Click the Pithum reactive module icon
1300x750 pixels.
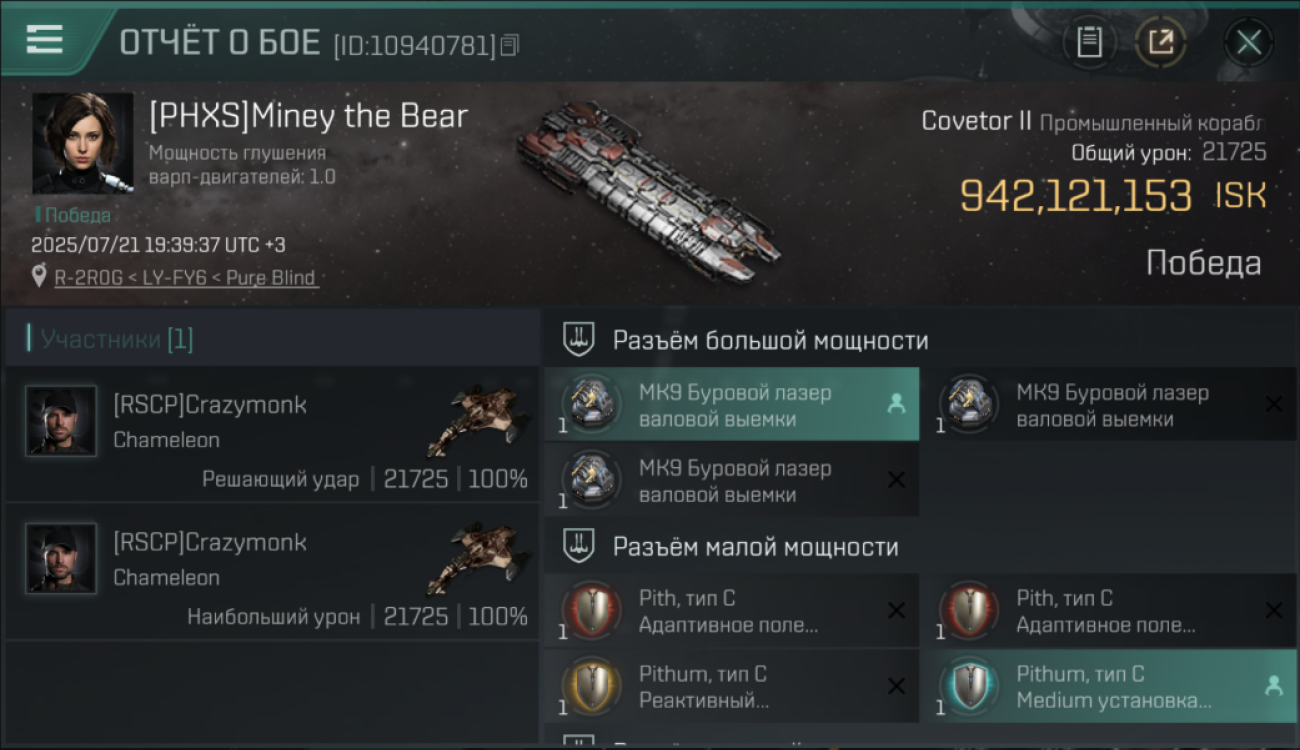point(590,686)
